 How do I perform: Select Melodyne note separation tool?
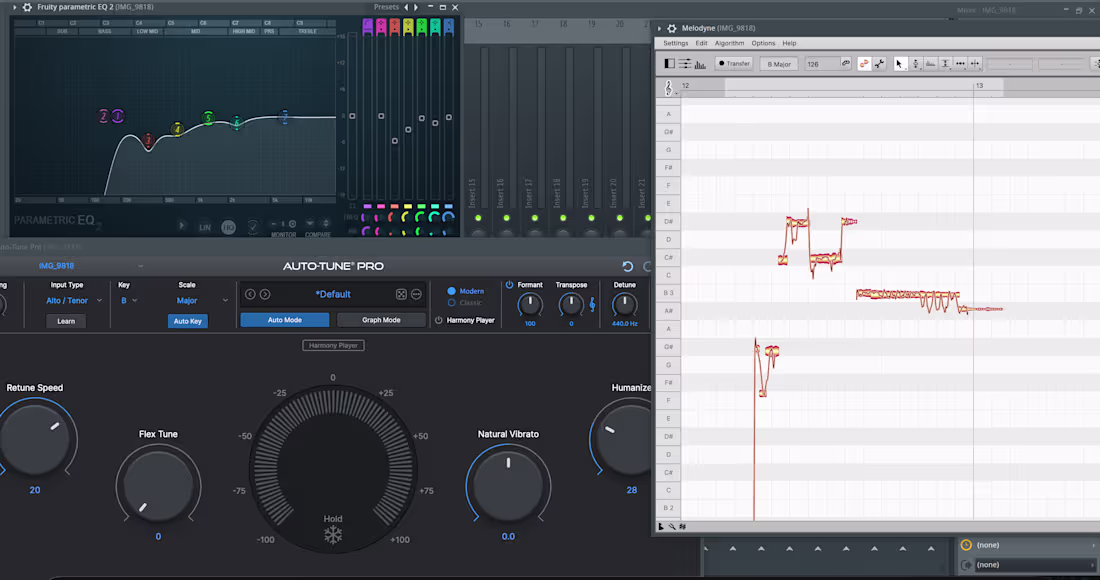pos(975,64)
